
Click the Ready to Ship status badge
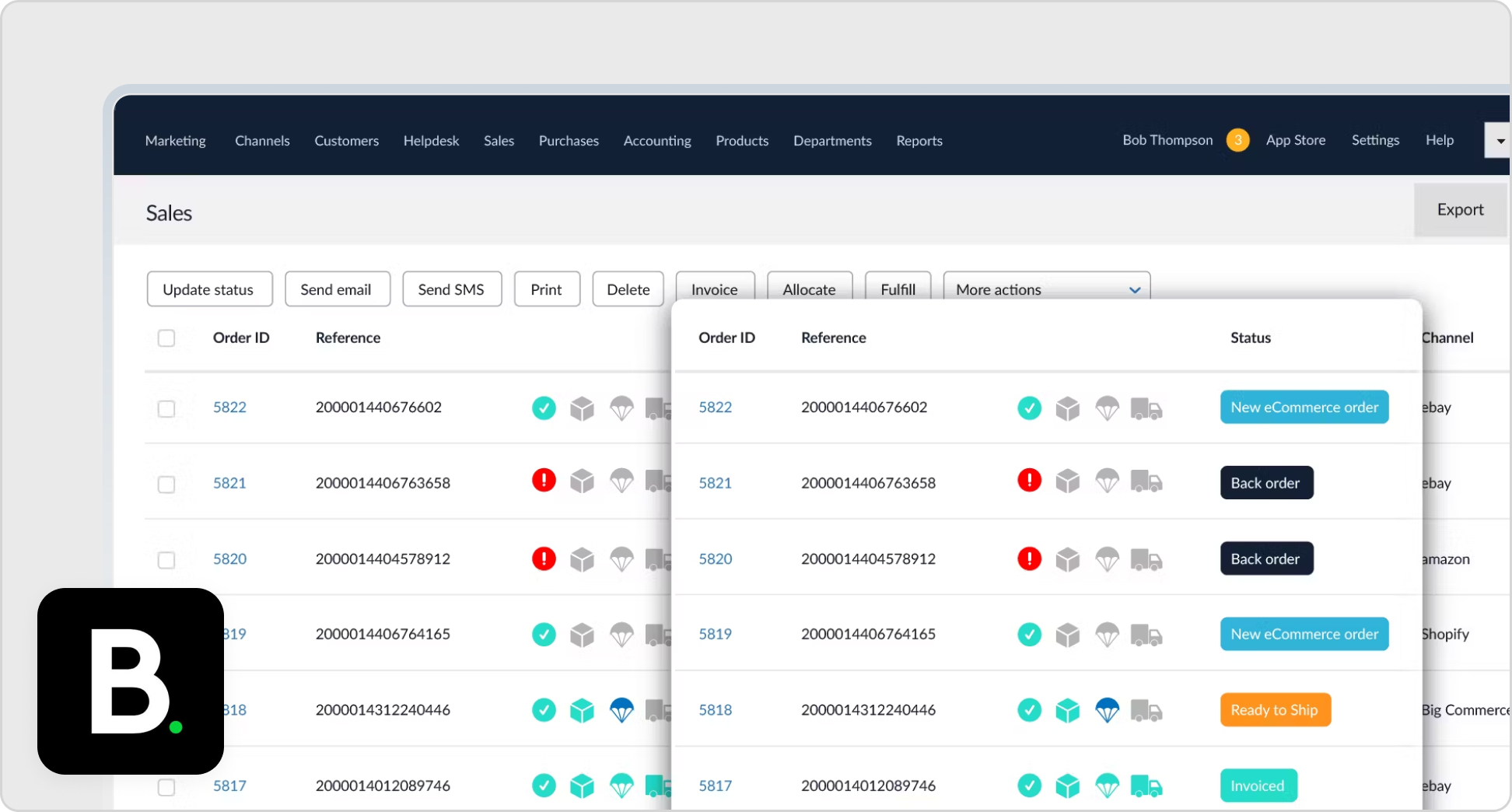(x=1275, y=709)
